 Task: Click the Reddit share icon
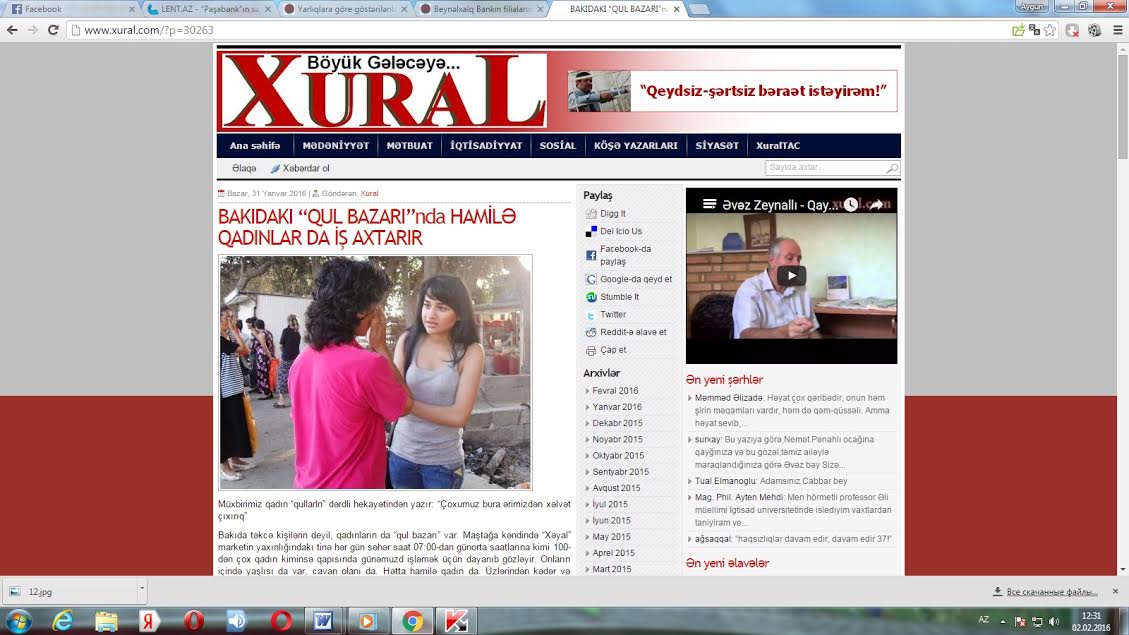pyautogui.click(x=591, y=332)
